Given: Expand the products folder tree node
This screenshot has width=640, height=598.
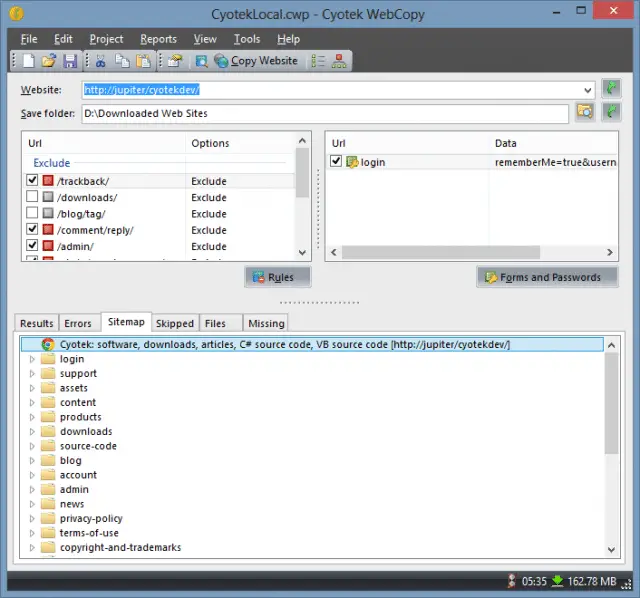Looking at the screenshot, I should (x=32, y=417).
